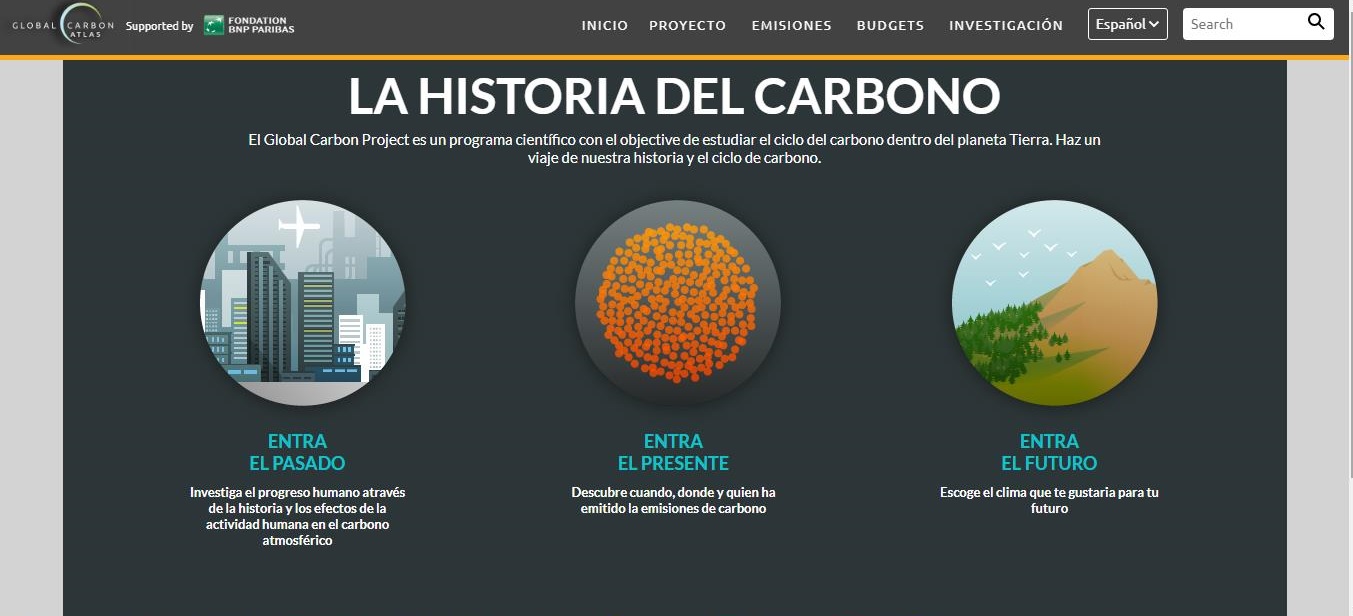The image size is (1353, 616).
Task: Open the INVESTIGACIÓN menu
Action: 1006,26
